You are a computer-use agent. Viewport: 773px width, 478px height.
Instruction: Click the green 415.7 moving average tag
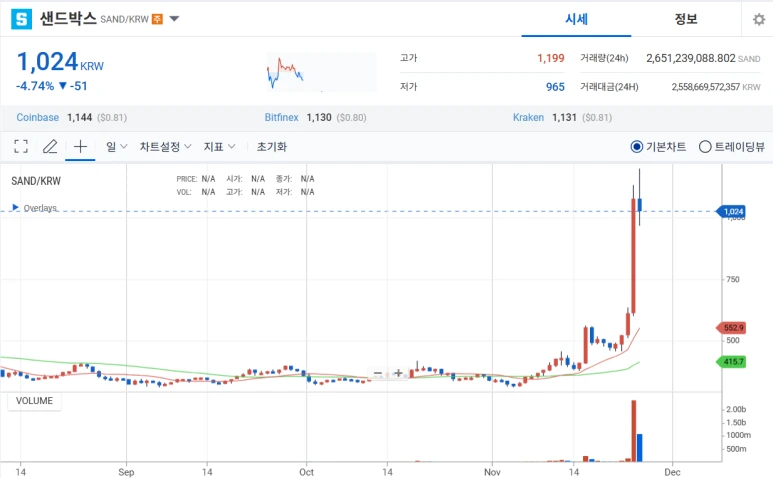(731, 362)
